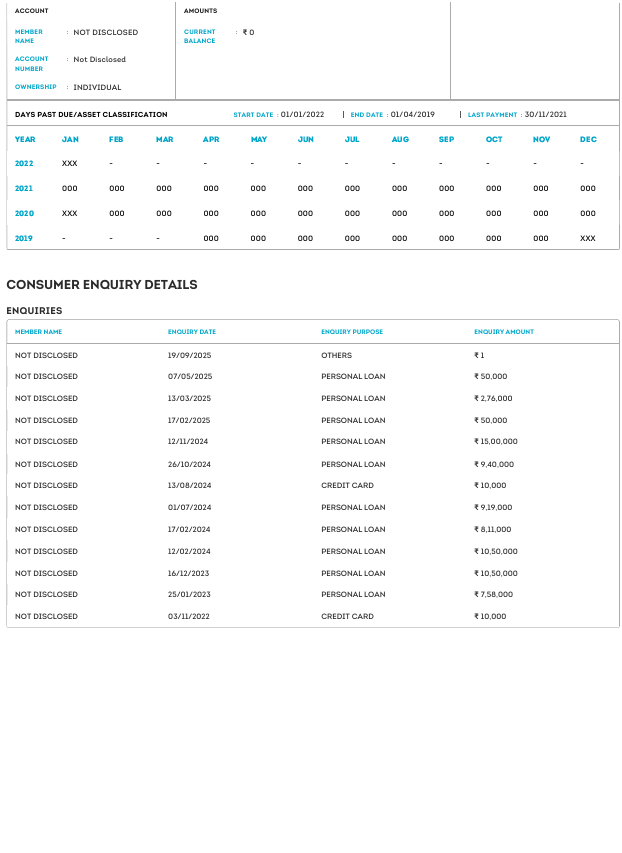Click the Enquiry Purpose column header

[352, 332]
